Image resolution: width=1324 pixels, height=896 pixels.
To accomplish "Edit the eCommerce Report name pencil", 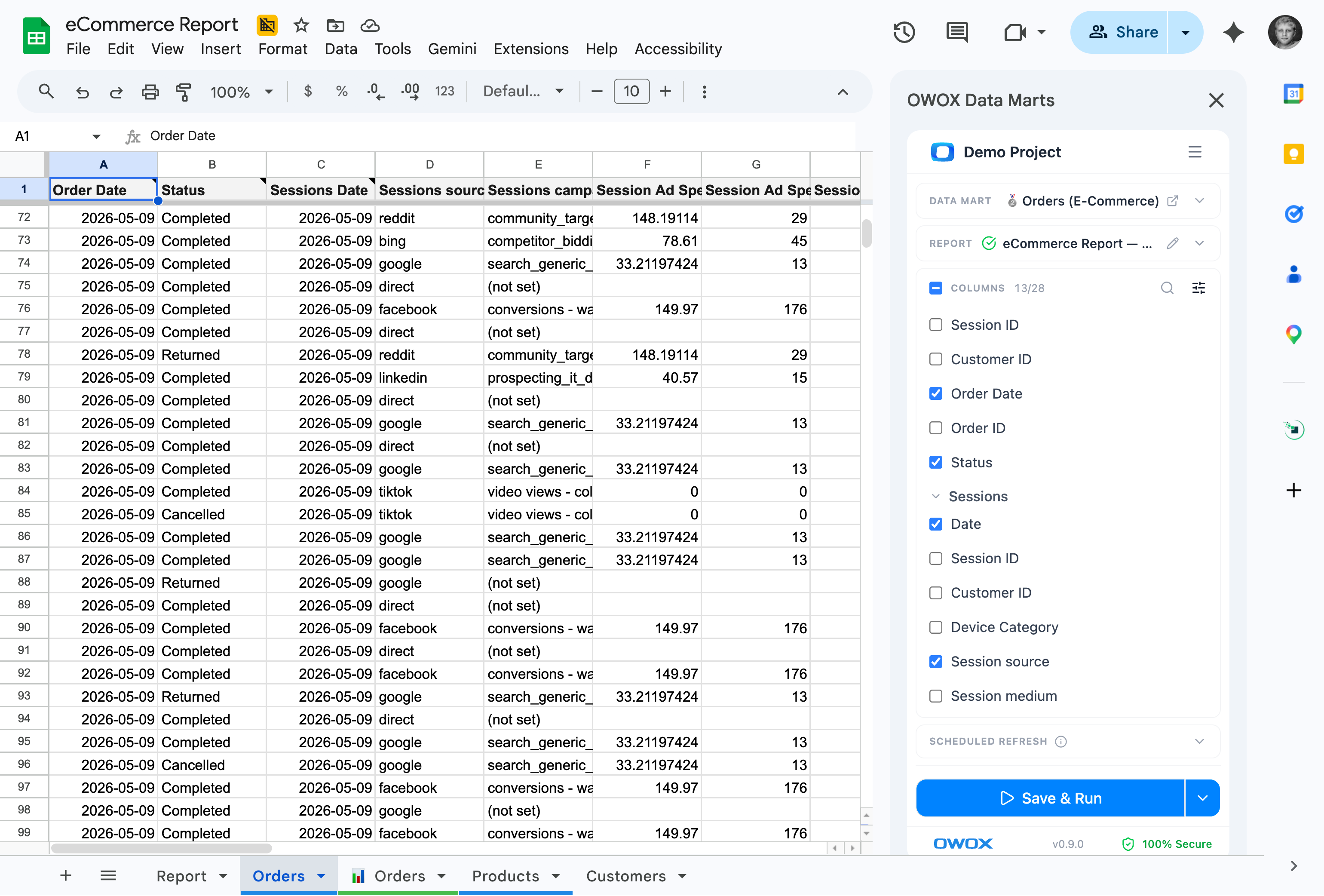I will click(1172, 243).
